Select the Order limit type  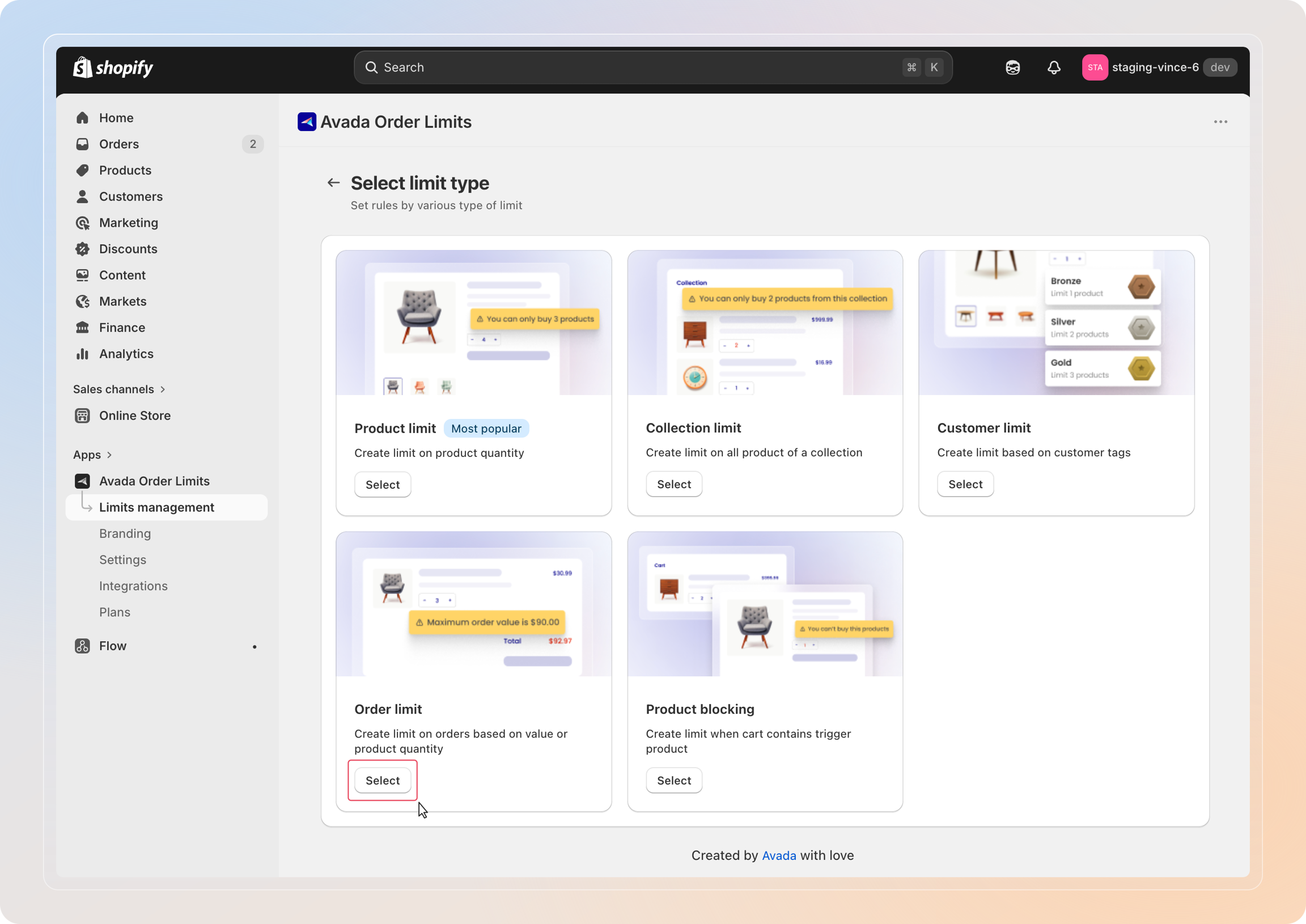[382, 780]
